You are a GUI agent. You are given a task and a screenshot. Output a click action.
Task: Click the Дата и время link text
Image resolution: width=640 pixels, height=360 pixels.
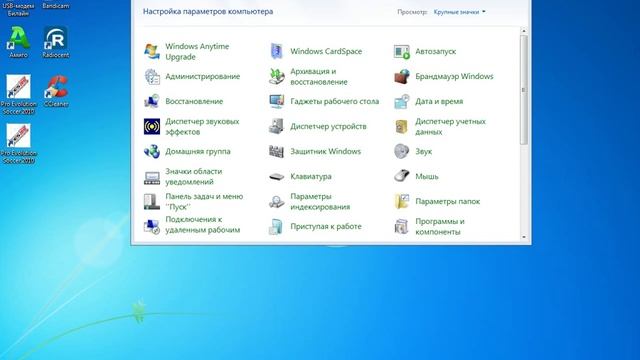pos(439,101)
